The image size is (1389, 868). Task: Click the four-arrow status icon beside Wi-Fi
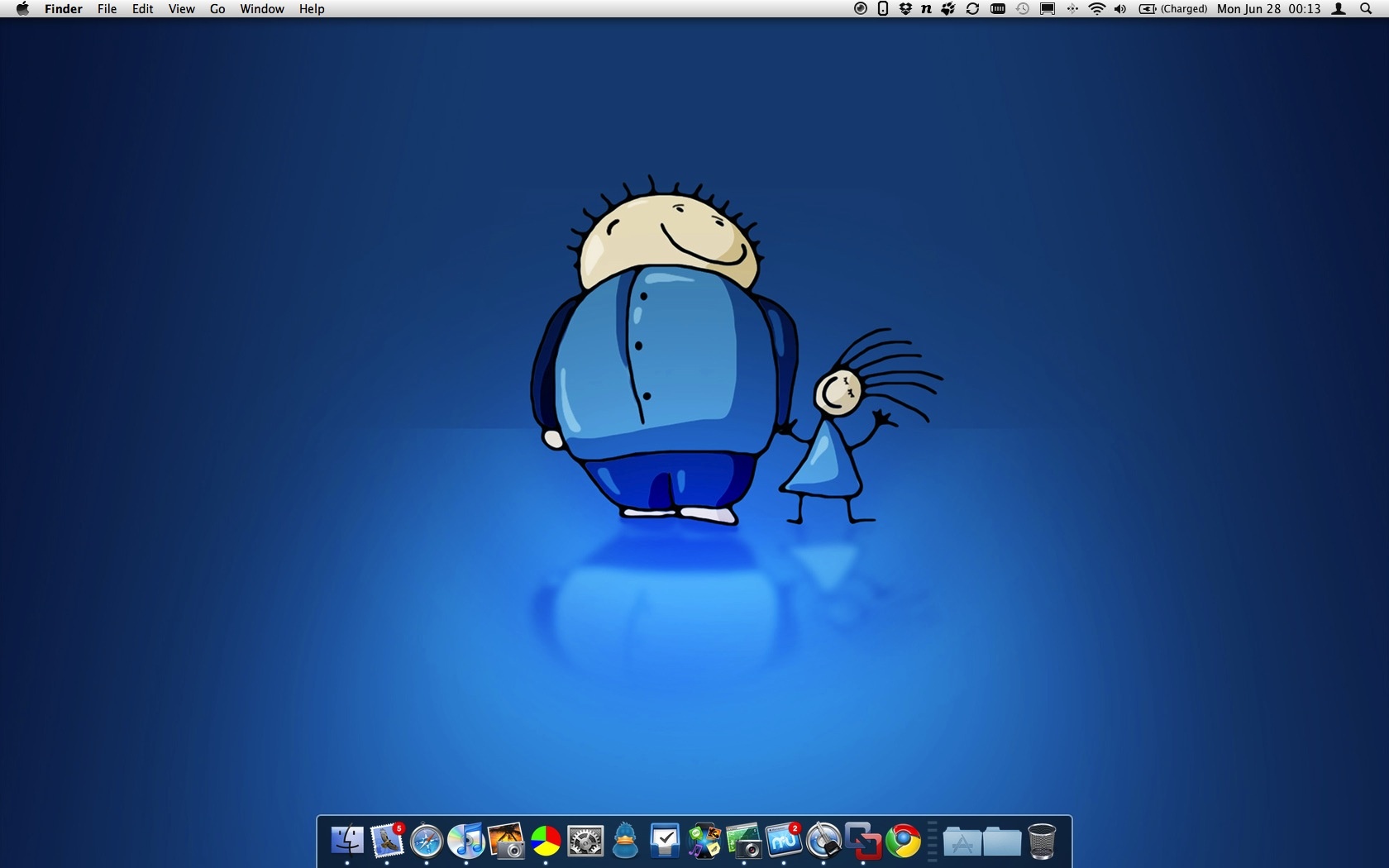tap(1072, 9)
